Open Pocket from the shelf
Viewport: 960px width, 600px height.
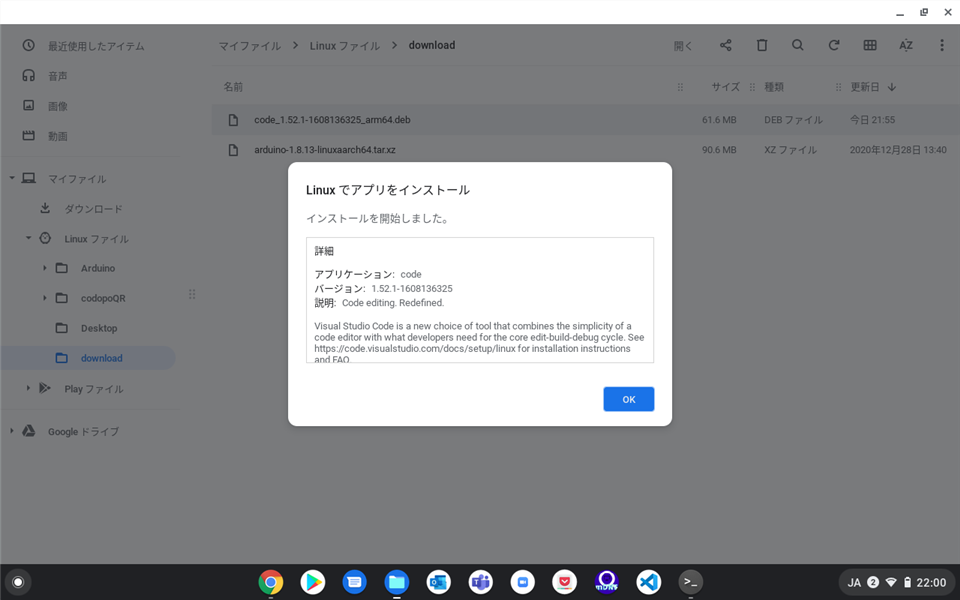[564, 582]
